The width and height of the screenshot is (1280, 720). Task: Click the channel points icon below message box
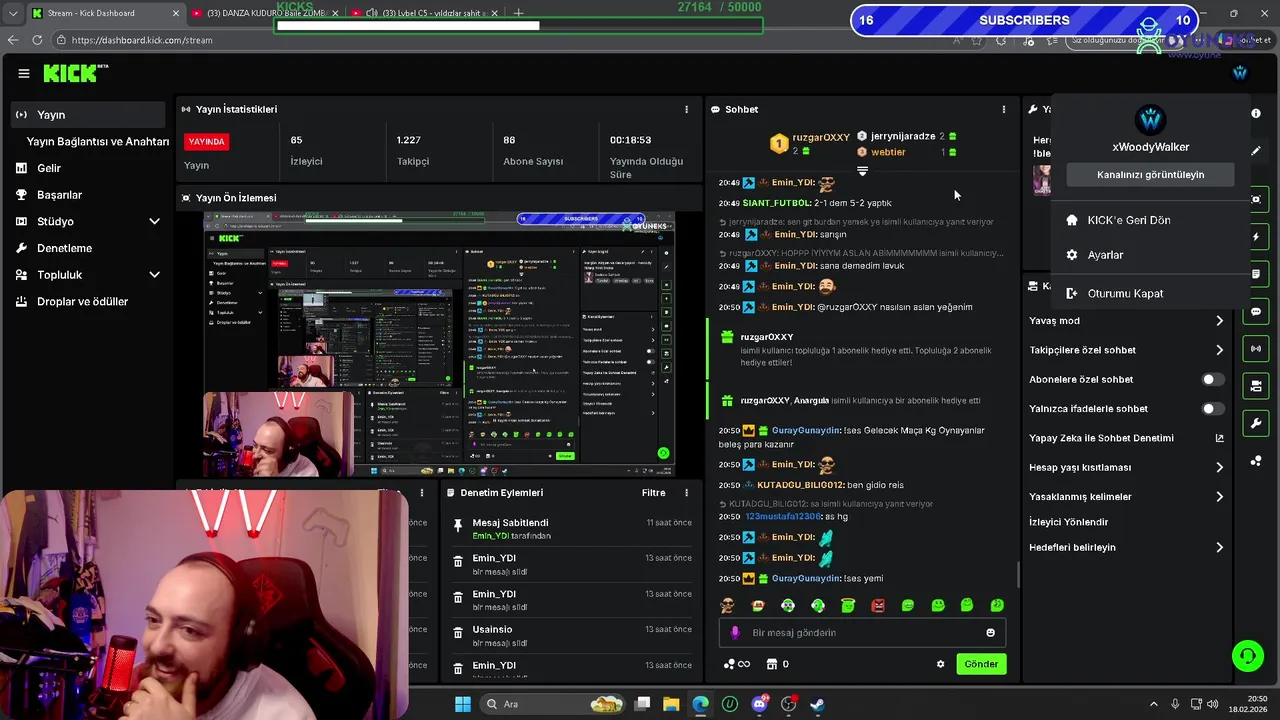[736, 664]
